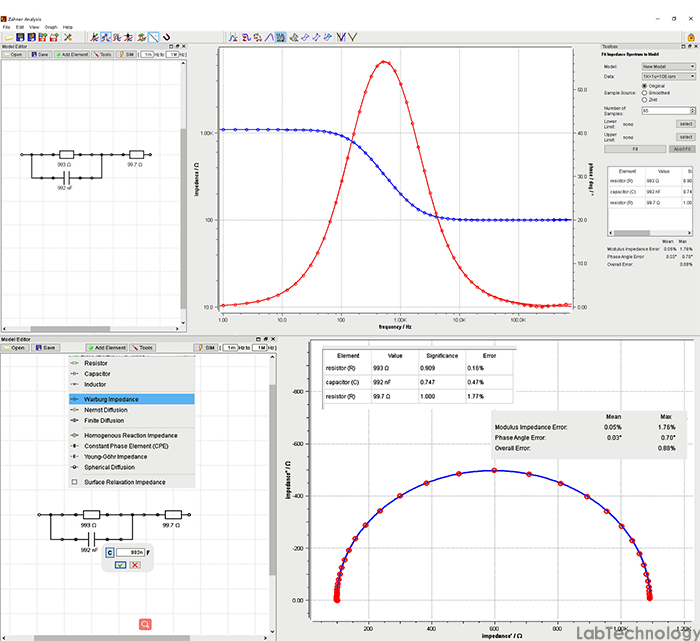Screen dimensions: 700x641
Task: Open the File menu
Action: pos(6,27)
